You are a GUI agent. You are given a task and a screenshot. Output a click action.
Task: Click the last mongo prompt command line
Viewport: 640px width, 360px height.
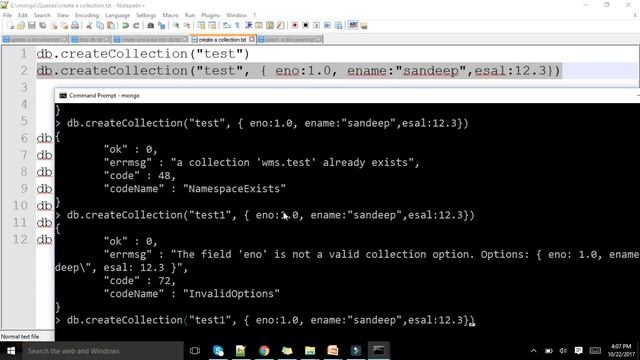[265, 320]
